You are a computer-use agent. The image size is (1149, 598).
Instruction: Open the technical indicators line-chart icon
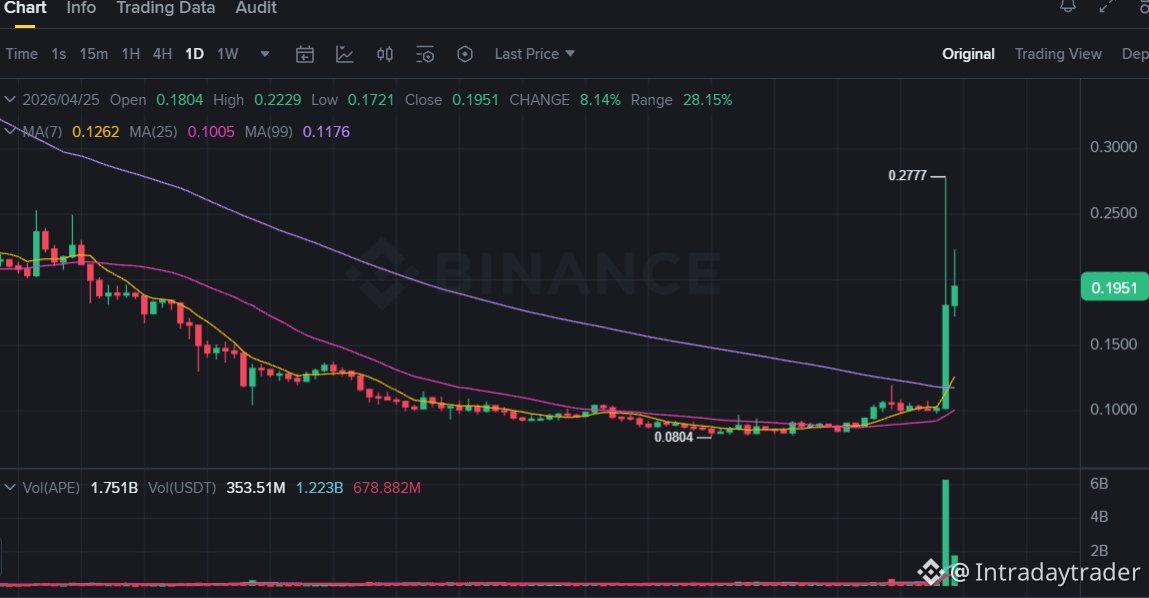[344, 54]
